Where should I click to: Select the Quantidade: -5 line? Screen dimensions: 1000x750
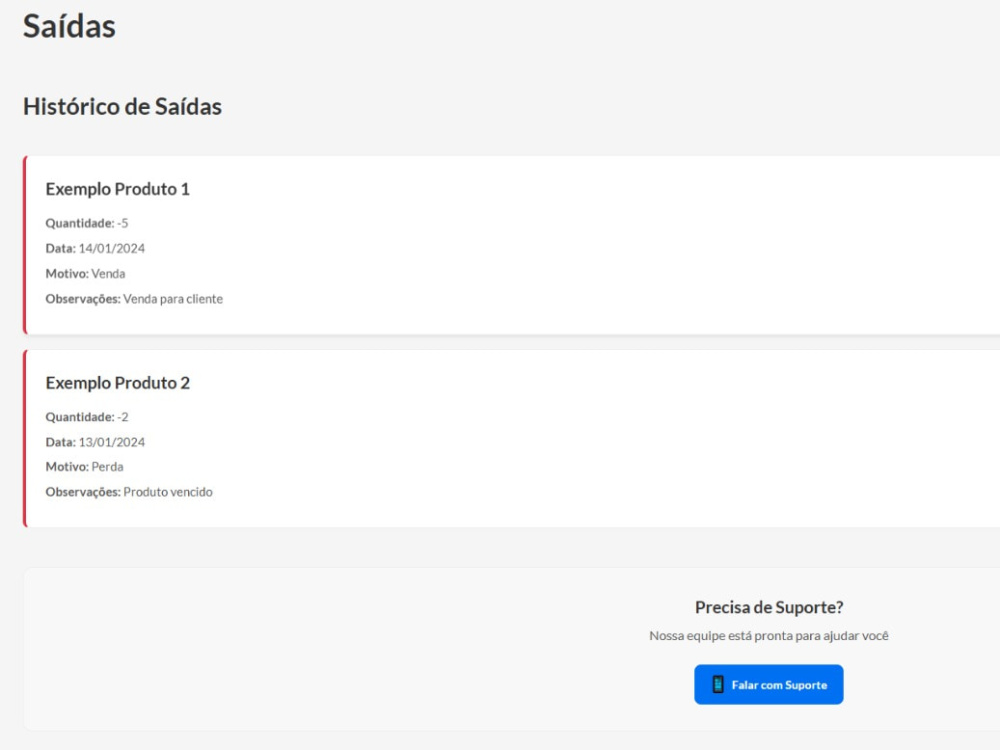[x=87, y=223]
